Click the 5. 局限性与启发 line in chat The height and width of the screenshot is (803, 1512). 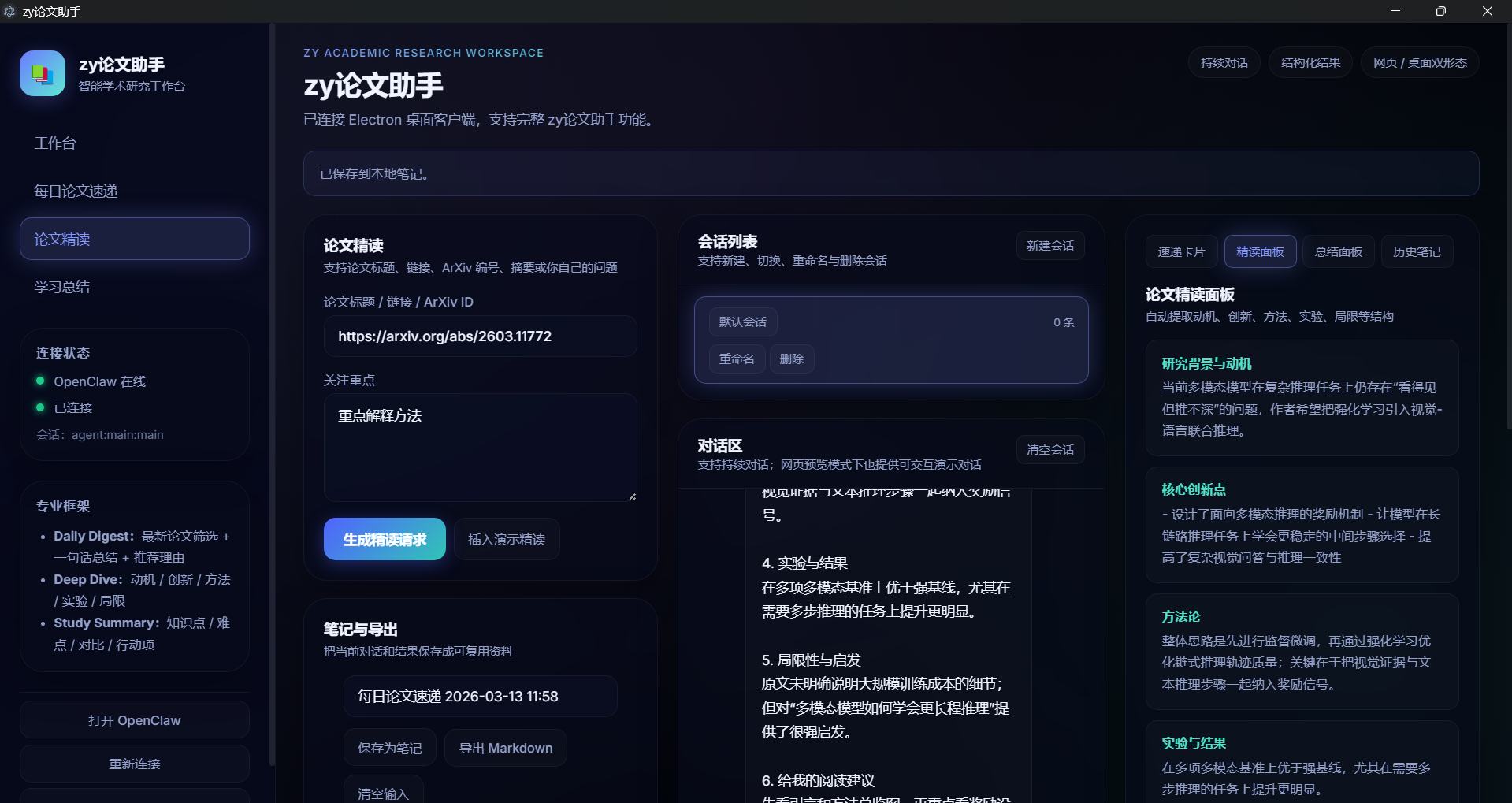click(x=811, y=660)
